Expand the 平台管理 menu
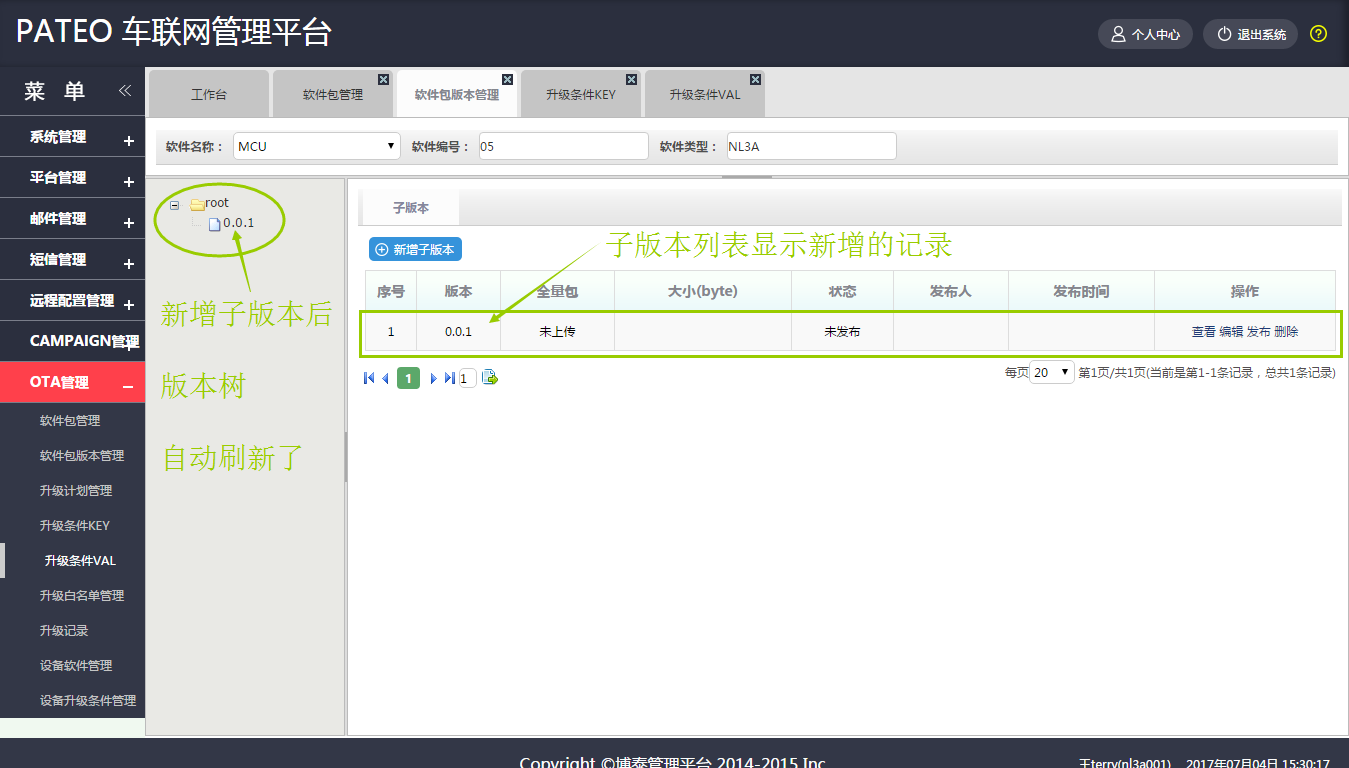 tap(129, 182)
